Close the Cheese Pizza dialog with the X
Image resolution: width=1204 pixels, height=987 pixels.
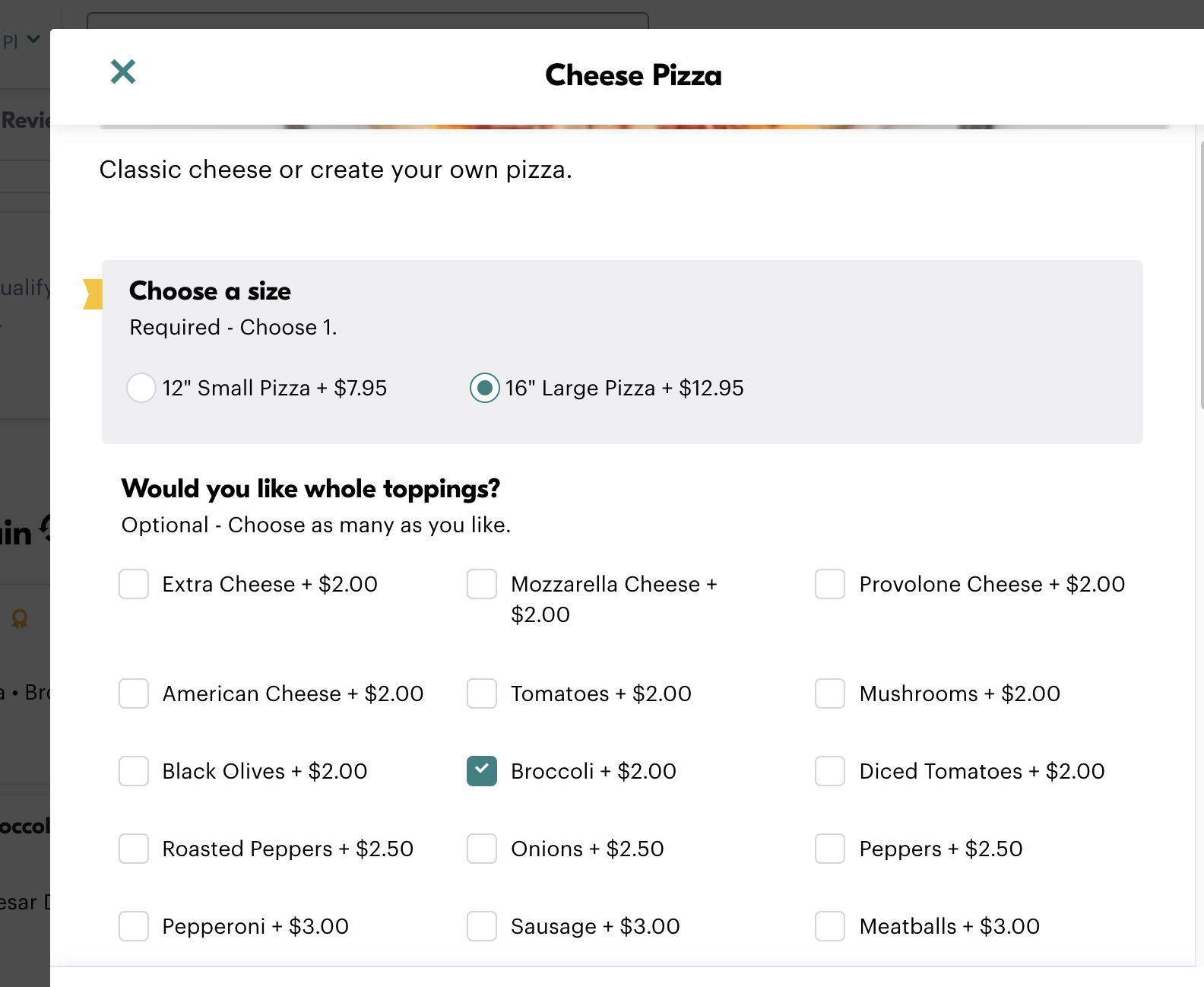point(123,72)
